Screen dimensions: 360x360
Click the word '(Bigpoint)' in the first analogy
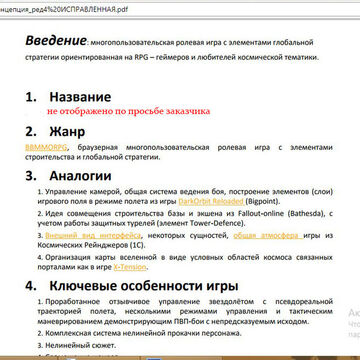click(x=262, y=201)
